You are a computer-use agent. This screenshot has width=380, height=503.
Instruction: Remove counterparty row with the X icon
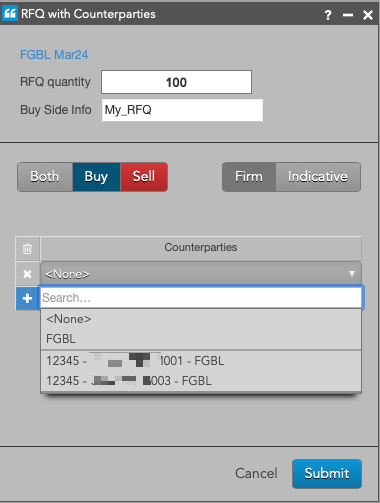pos(27,274)
